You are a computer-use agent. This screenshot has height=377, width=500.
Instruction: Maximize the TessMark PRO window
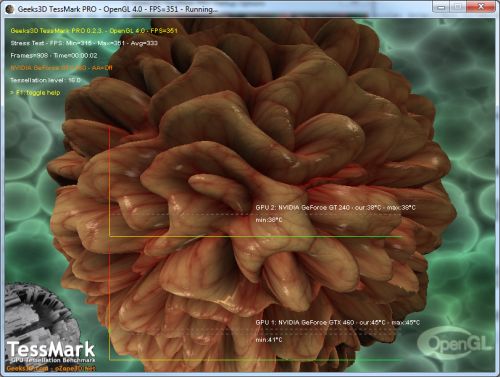pos(458,7)
